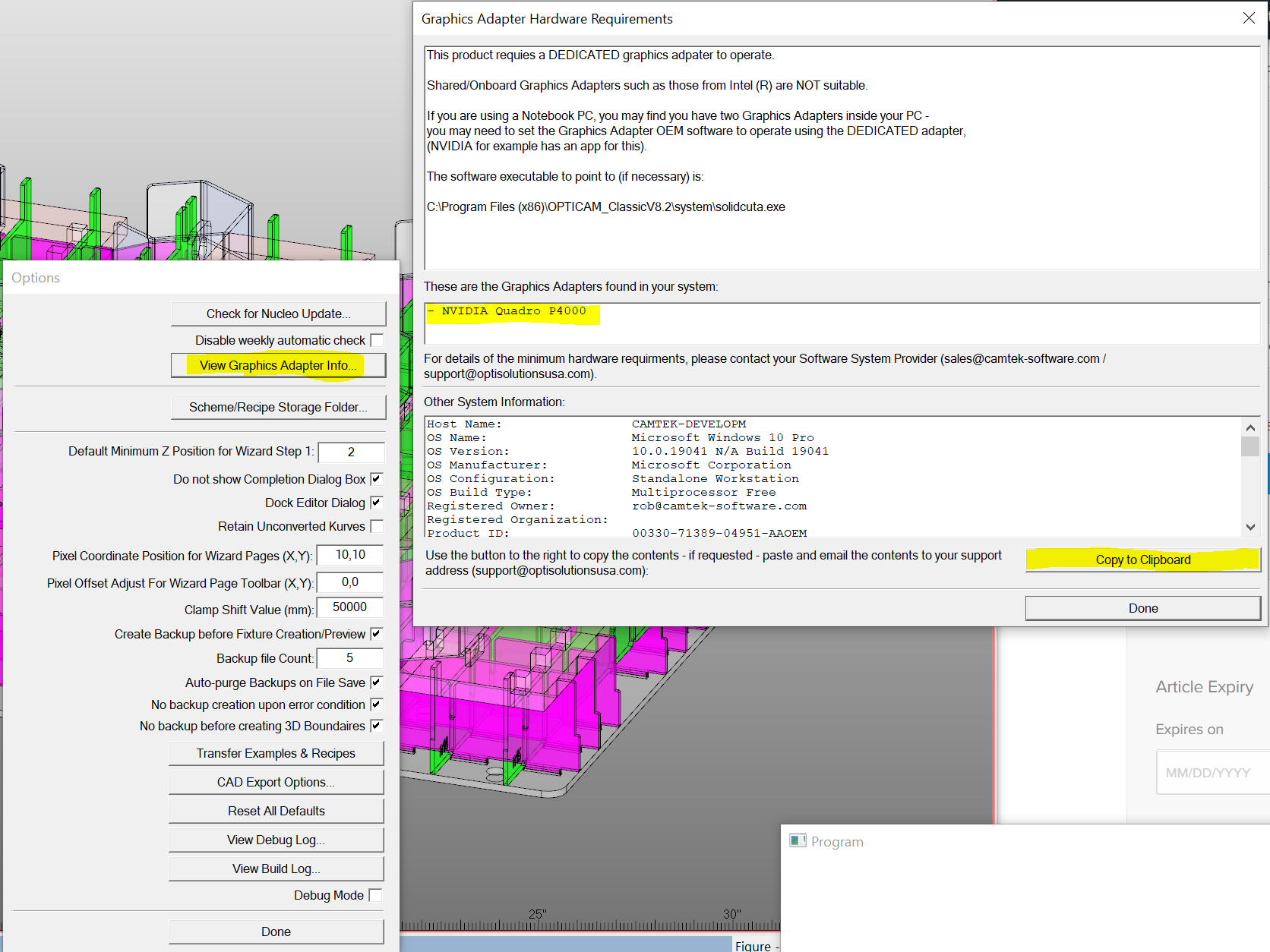
Task: Close the Graphics Adapter Hardware Requirements dialog
Action: (1249, 18)
